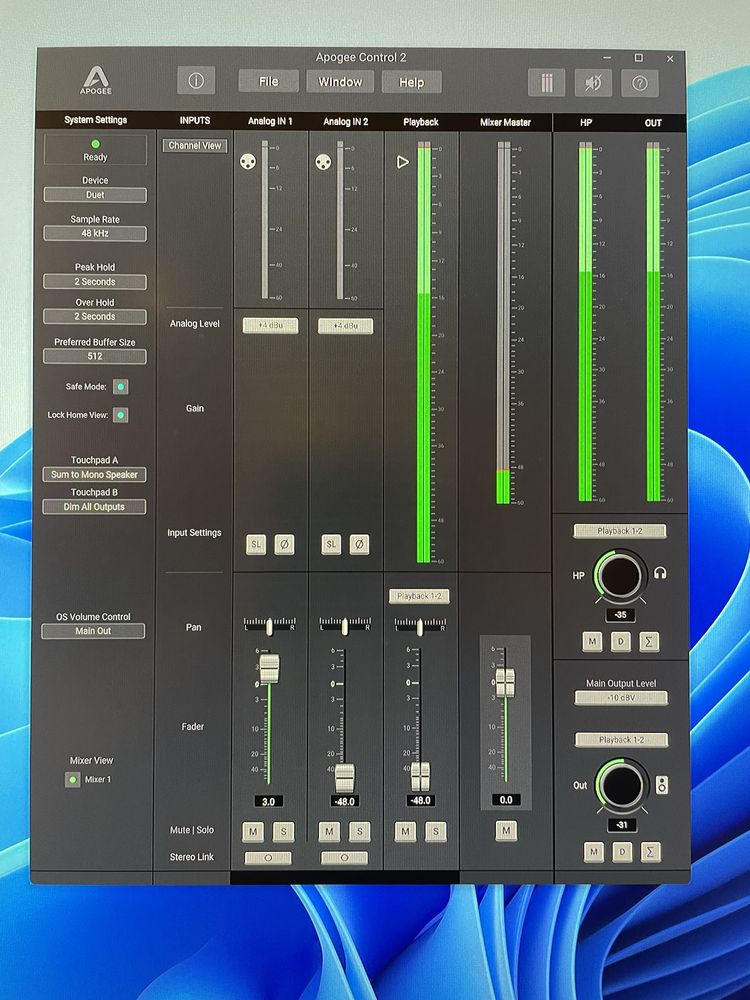Screen dimensions: 750x1000
Task: Click the Analog IN 1 fader handle
Action: pos(269,668)
